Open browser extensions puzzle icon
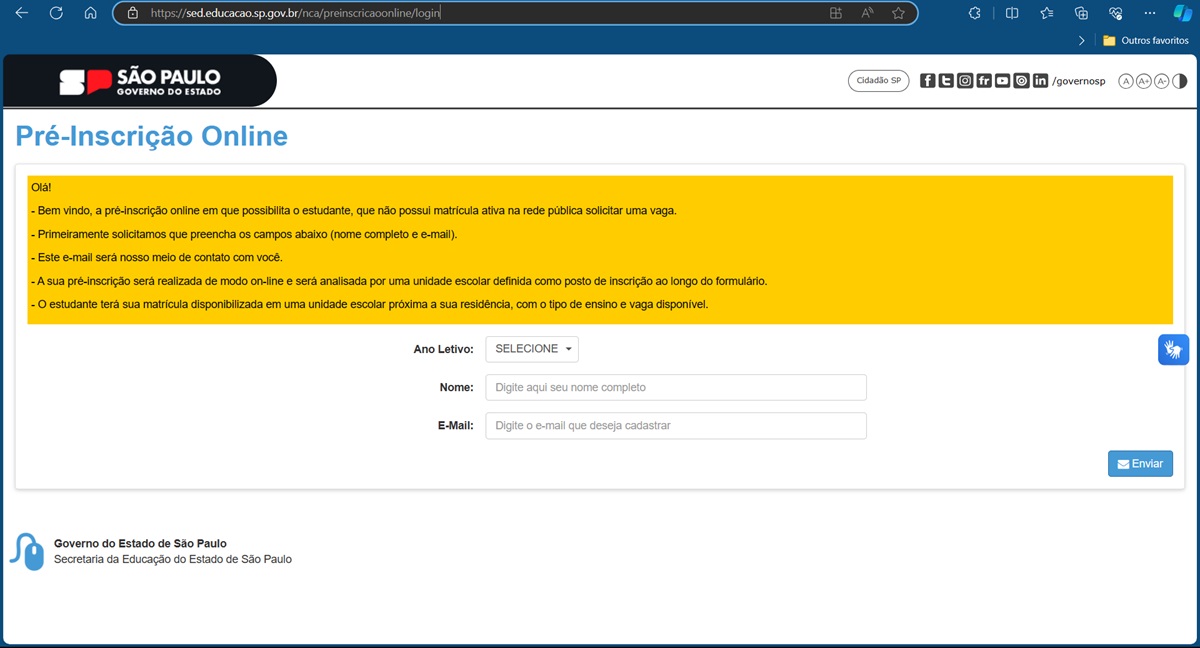This screenshot has width=1200, height=648. tap(975, 13)
